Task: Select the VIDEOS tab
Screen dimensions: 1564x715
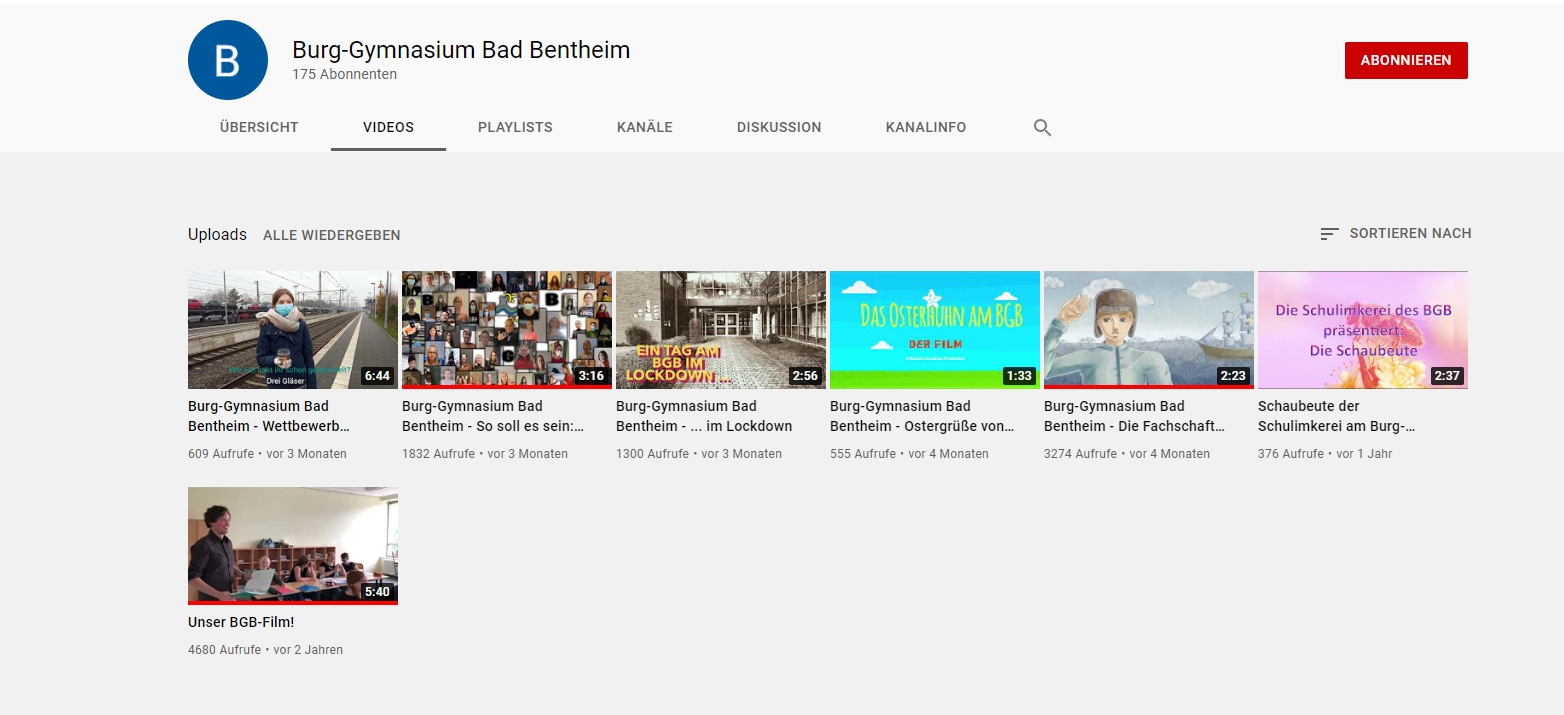Action: pyautogui.click(x=388, y=128)
